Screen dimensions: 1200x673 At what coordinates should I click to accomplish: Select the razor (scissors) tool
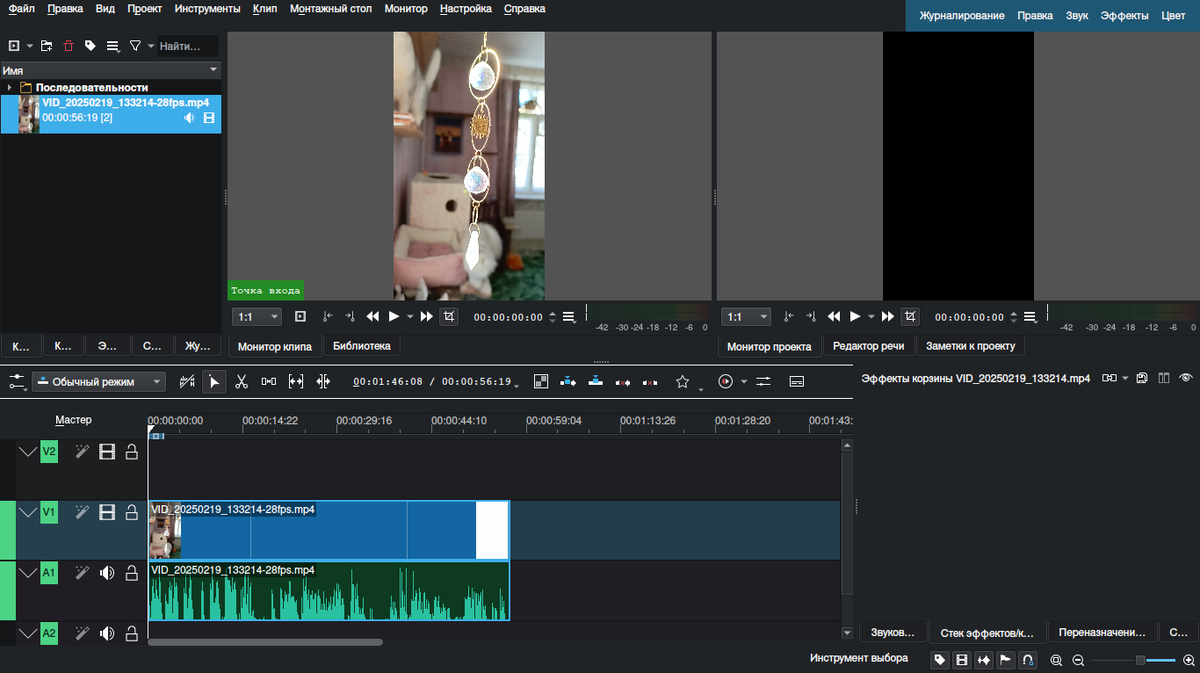(241, 381)
